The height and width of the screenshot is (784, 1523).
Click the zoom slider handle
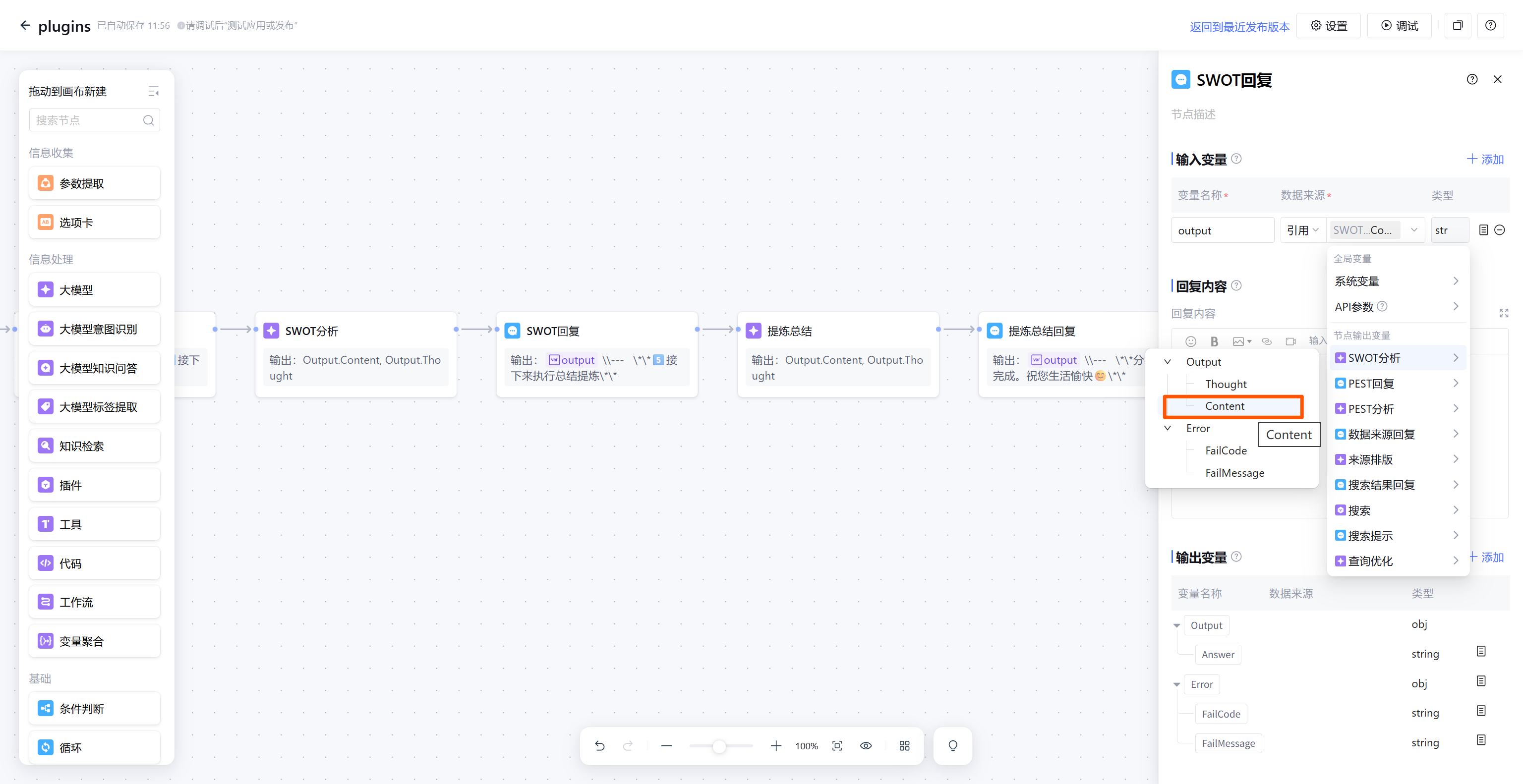(719, 746)
